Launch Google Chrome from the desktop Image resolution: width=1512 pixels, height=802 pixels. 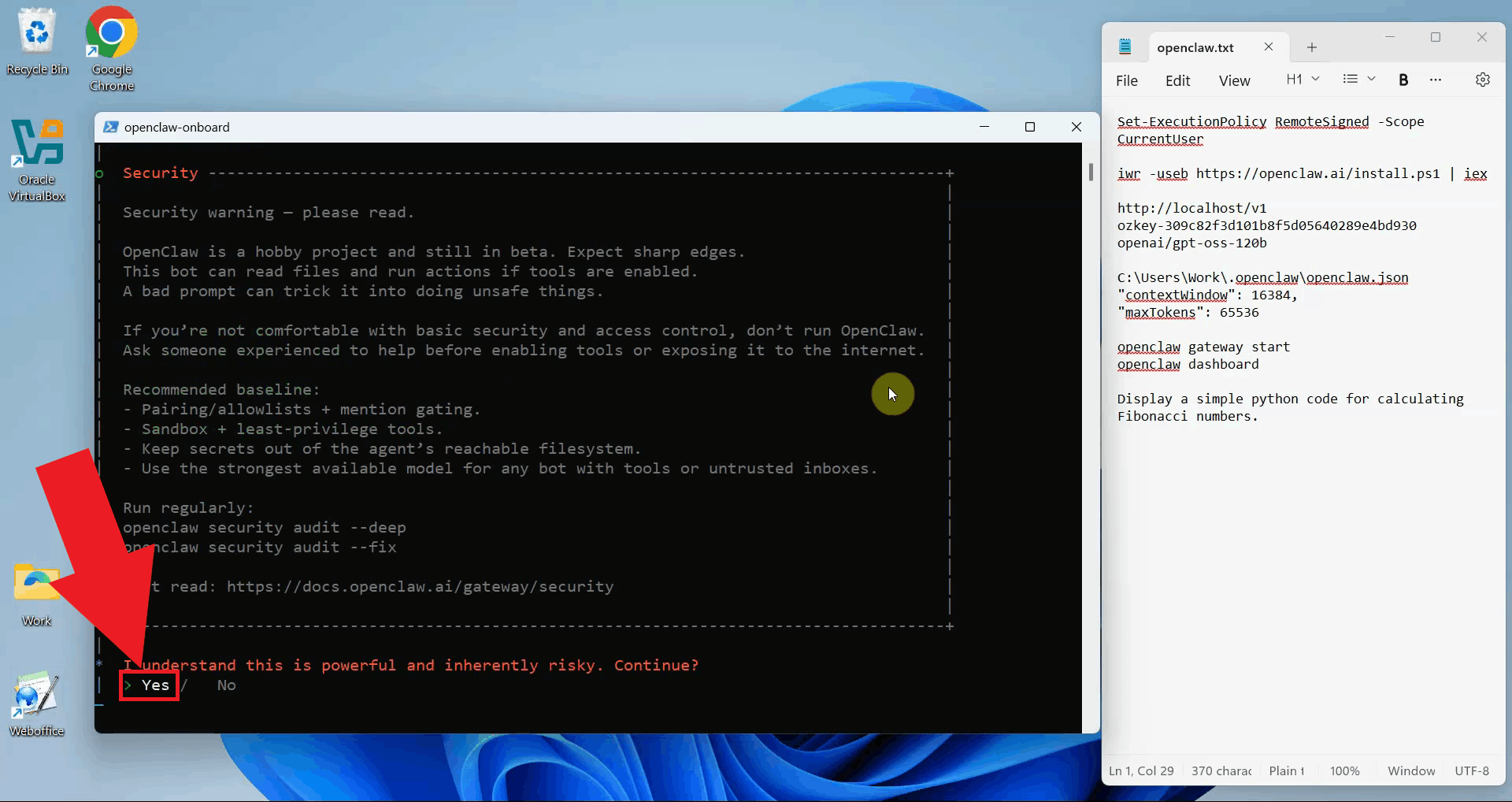coord(111,43)
